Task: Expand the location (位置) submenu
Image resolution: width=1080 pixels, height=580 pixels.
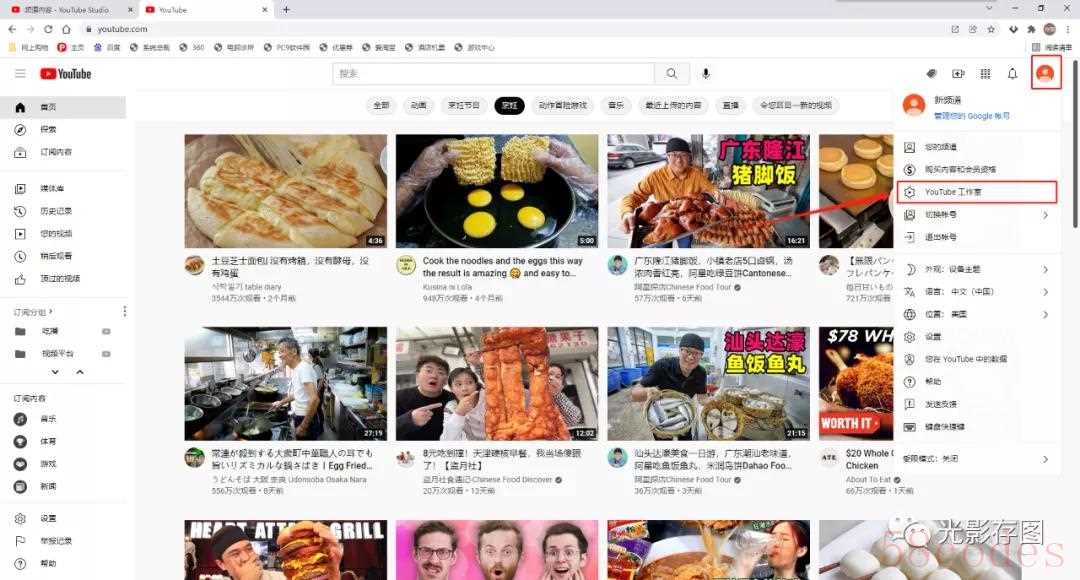Action: click(x=975, y=314)
